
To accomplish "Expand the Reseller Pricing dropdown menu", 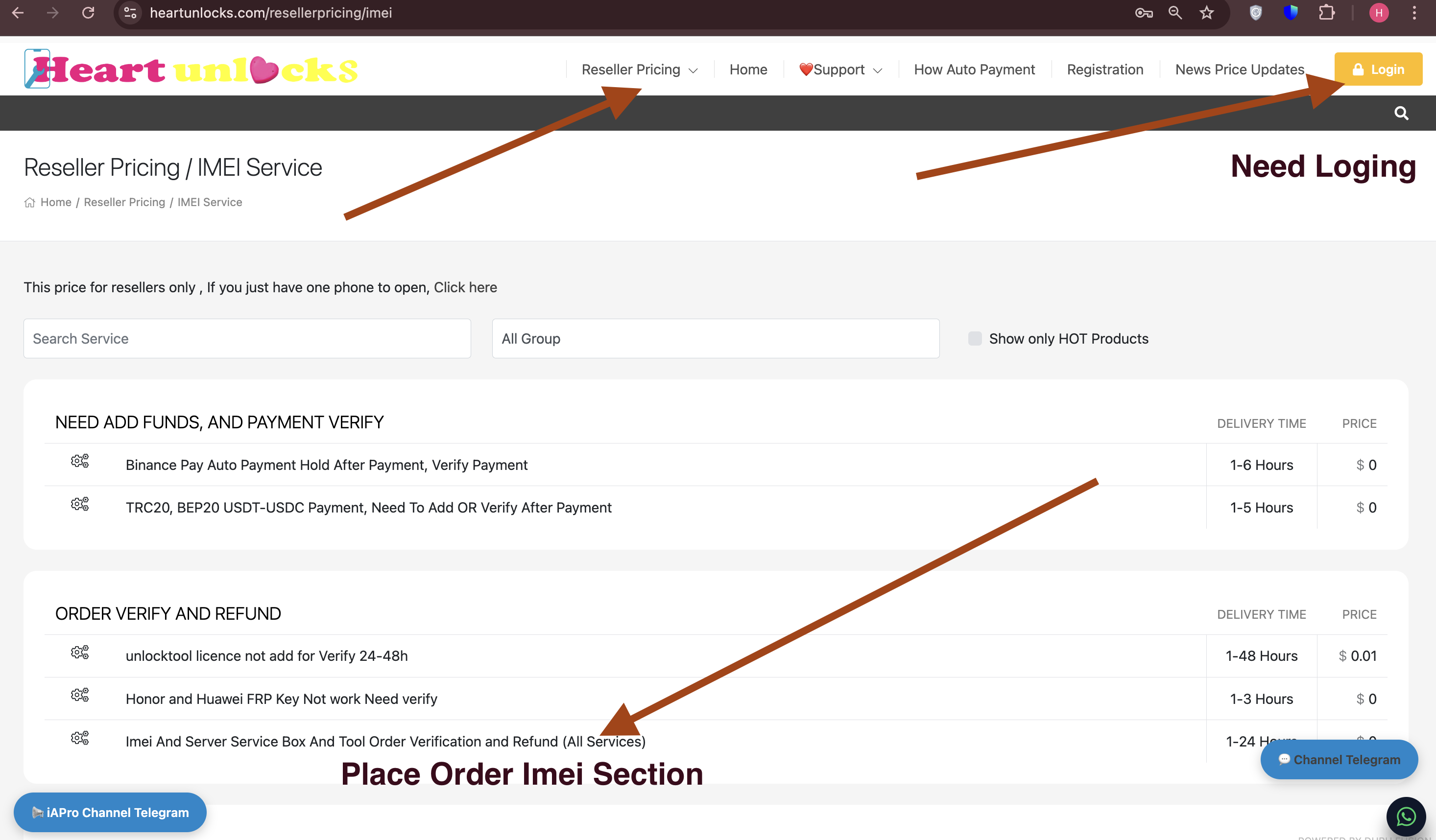I will click(639, 70).
